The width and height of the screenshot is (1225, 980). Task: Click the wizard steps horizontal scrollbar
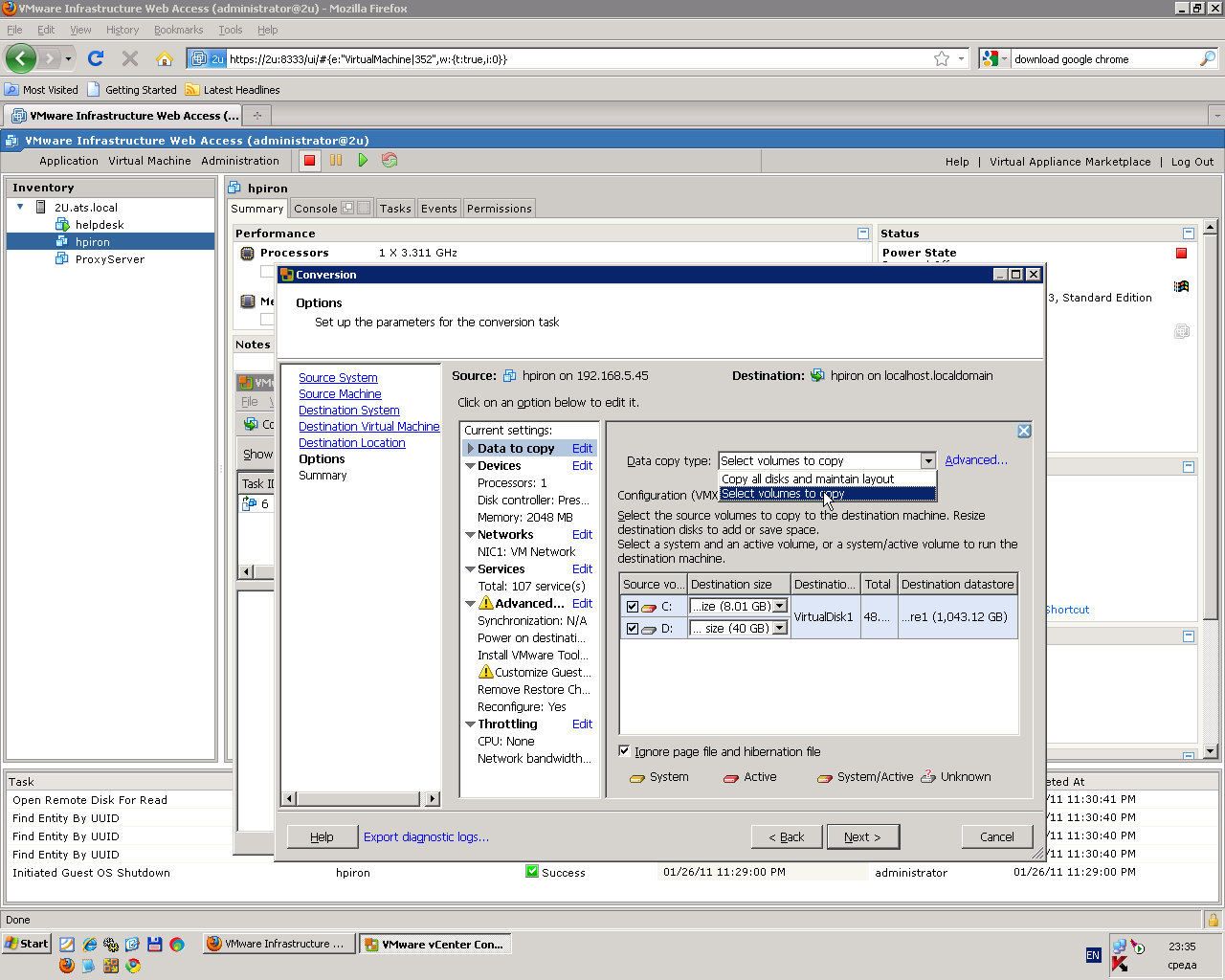click(x=361, y=798)
